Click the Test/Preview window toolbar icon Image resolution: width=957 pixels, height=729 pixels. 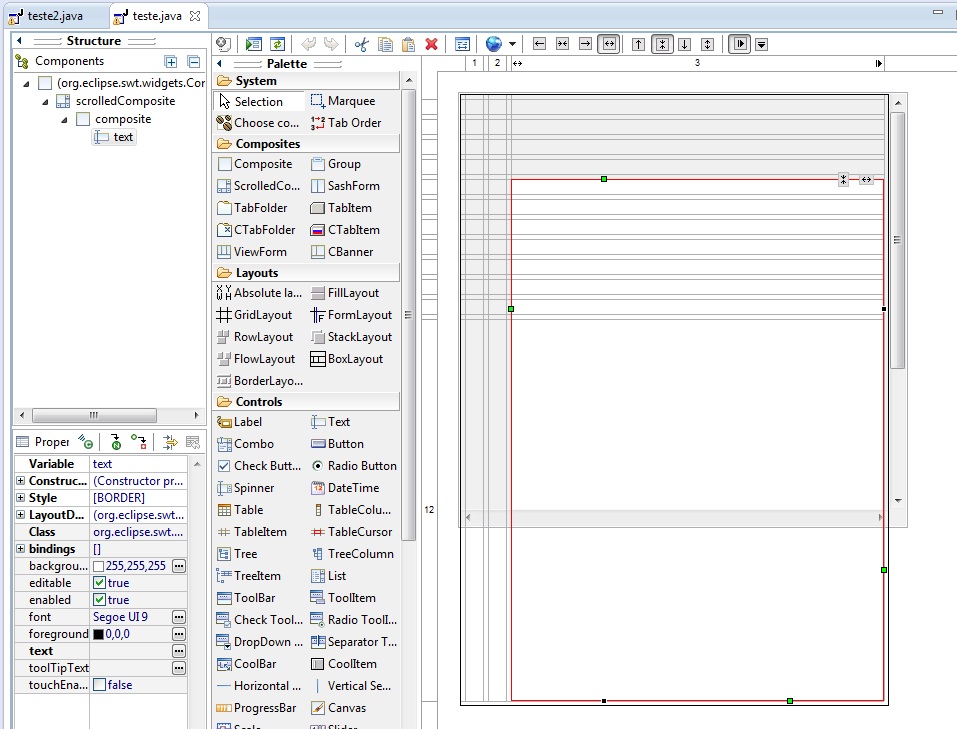point(253,44)
